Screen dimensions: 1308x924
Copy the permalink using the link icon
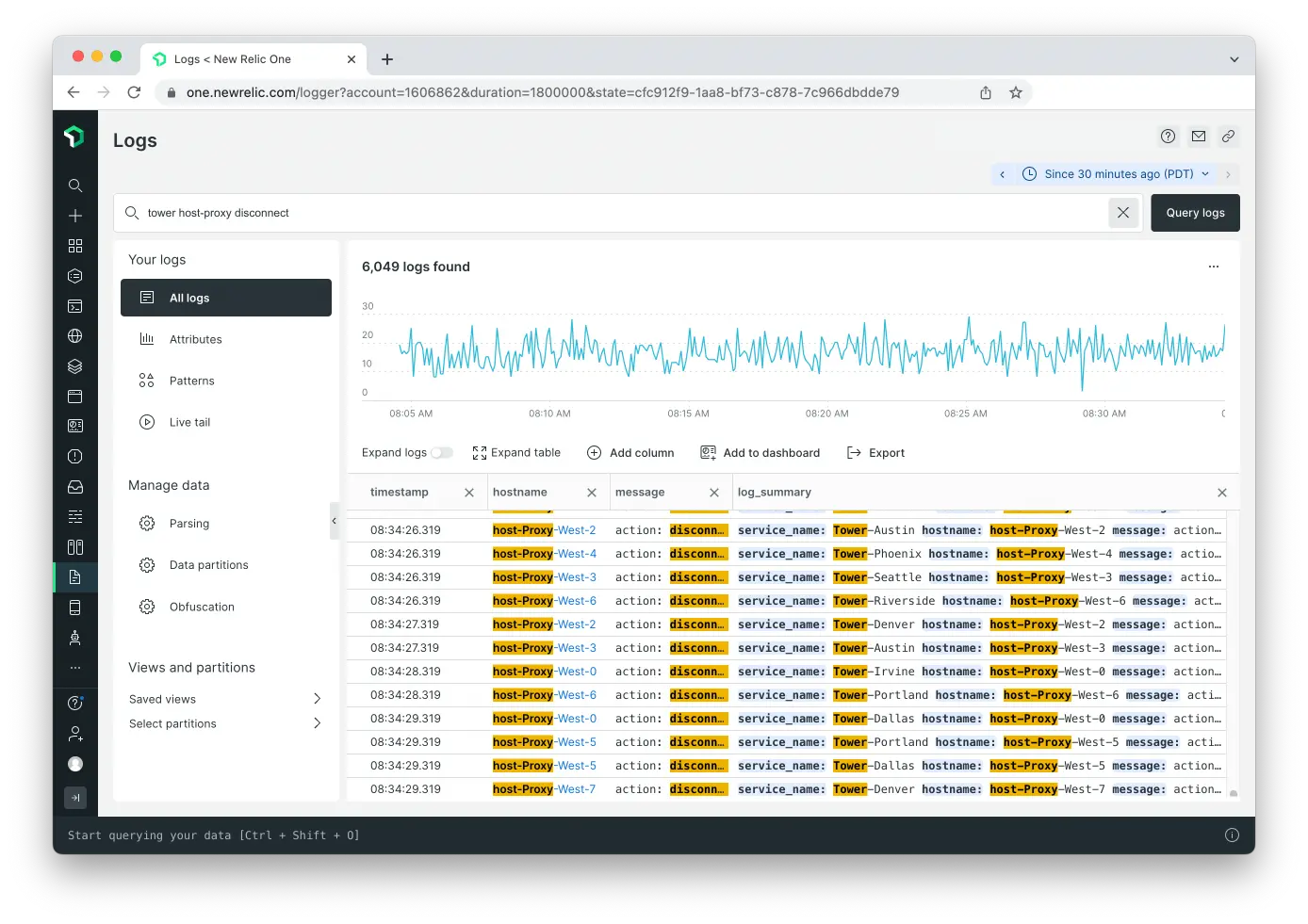pyautogui.click(x=1228, y=136)
